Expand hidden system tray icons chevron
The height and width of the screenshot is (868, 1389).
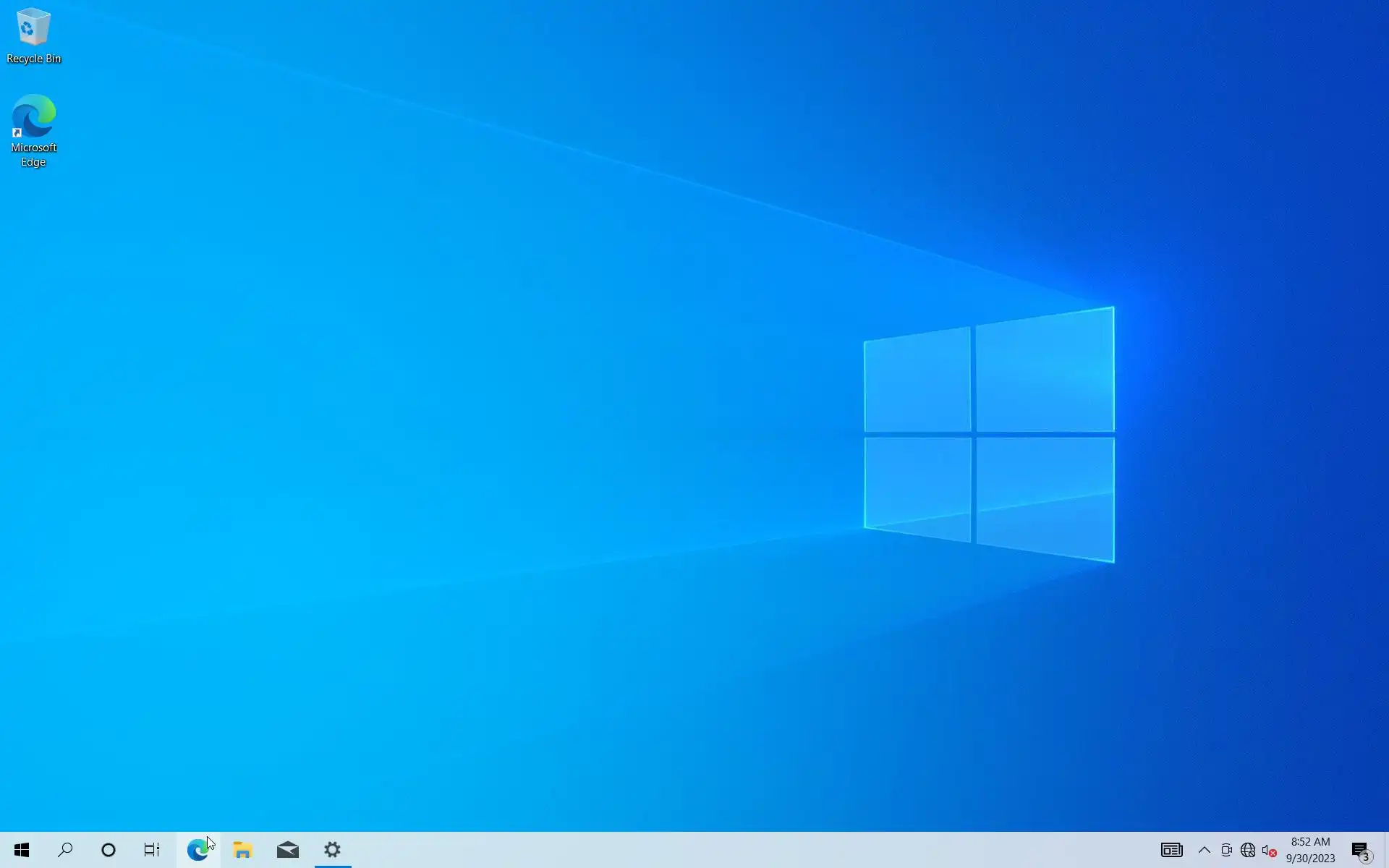1204,850
